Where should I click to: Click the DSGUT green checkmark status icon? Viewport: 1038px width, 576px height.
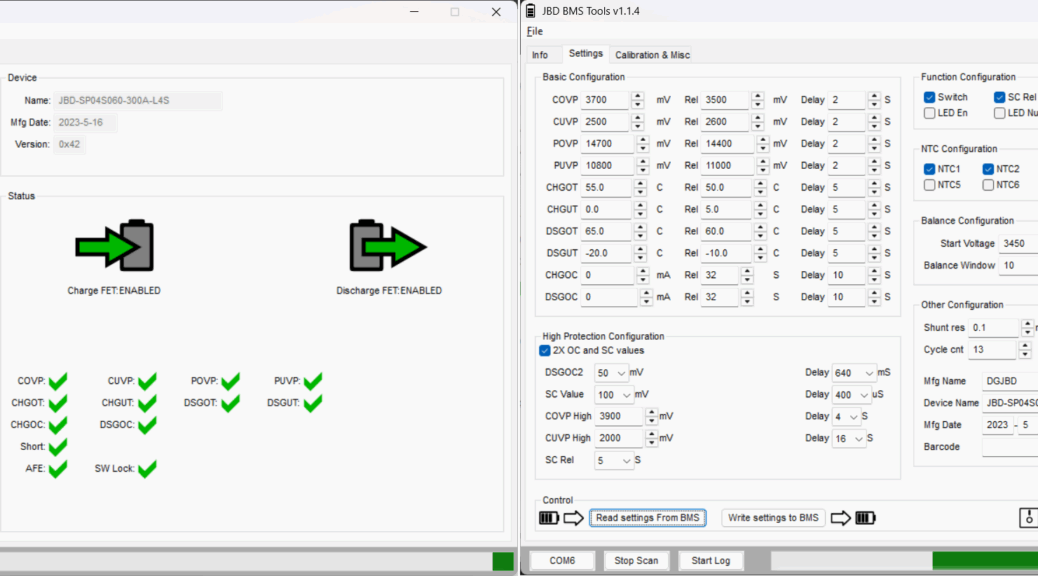pyautogui.click(x=313, y=403)
